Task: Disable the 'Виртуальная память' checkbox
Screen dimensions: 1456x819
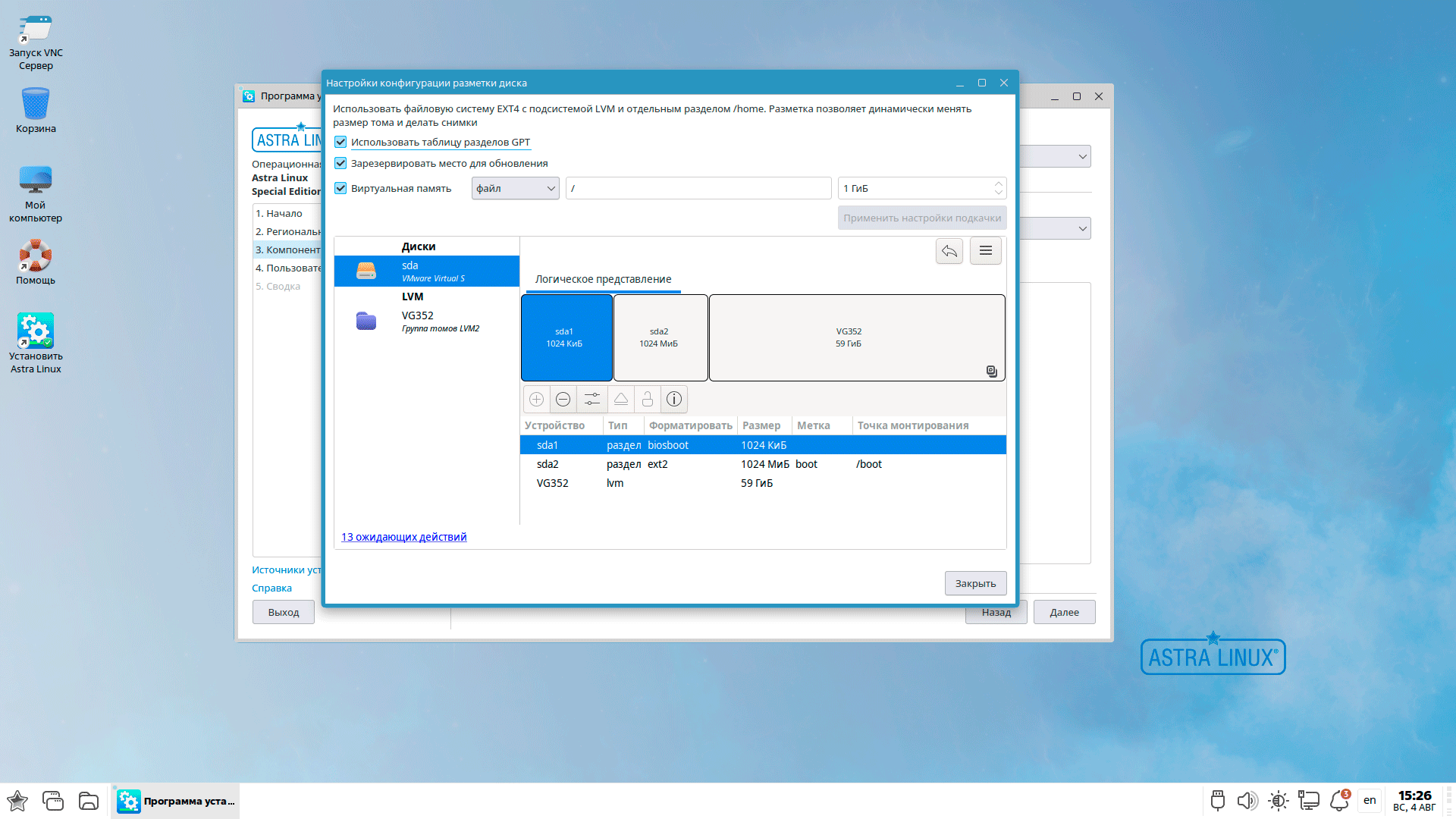Action: pos(340,188)
